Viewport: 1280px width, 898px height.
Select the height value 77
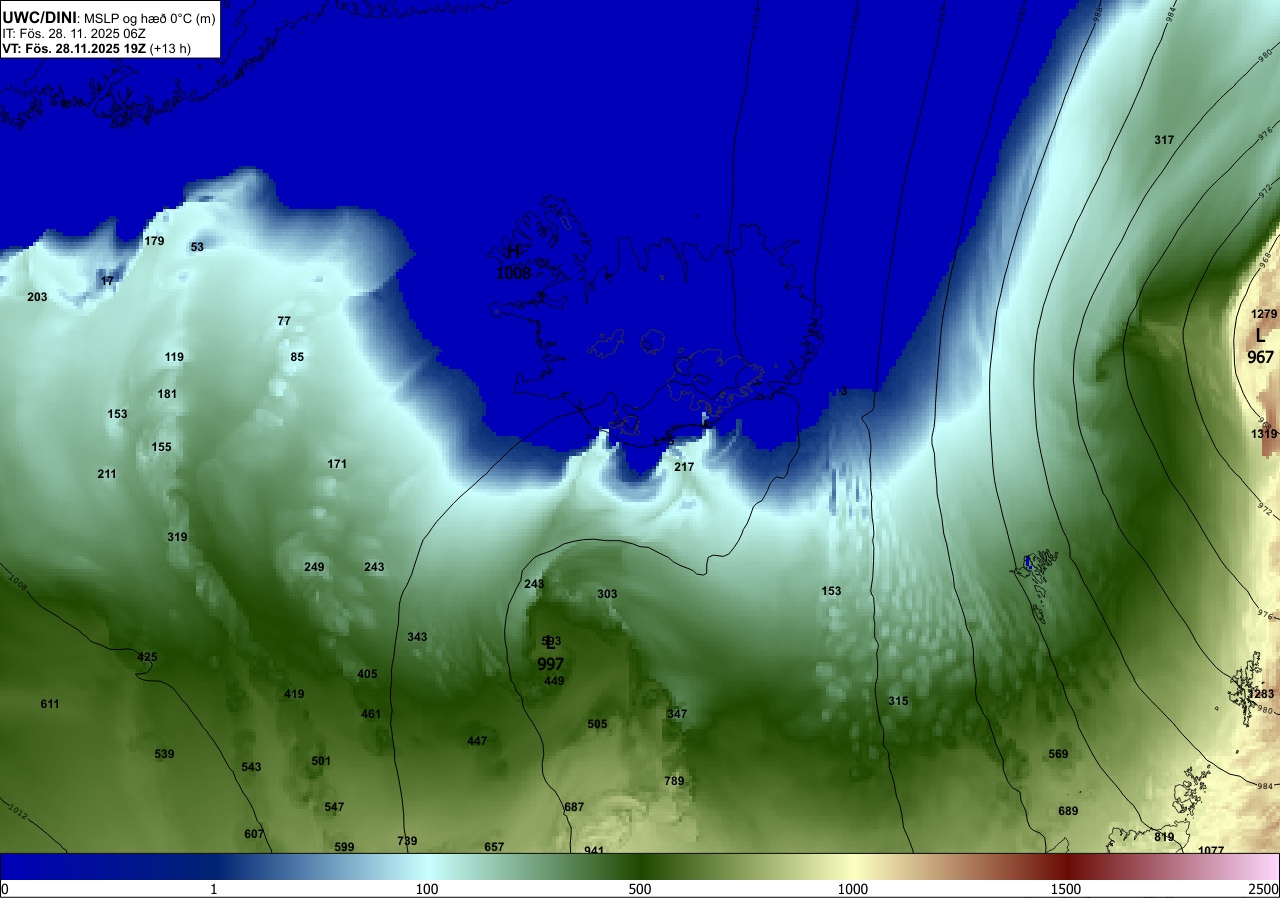(284, 321)
